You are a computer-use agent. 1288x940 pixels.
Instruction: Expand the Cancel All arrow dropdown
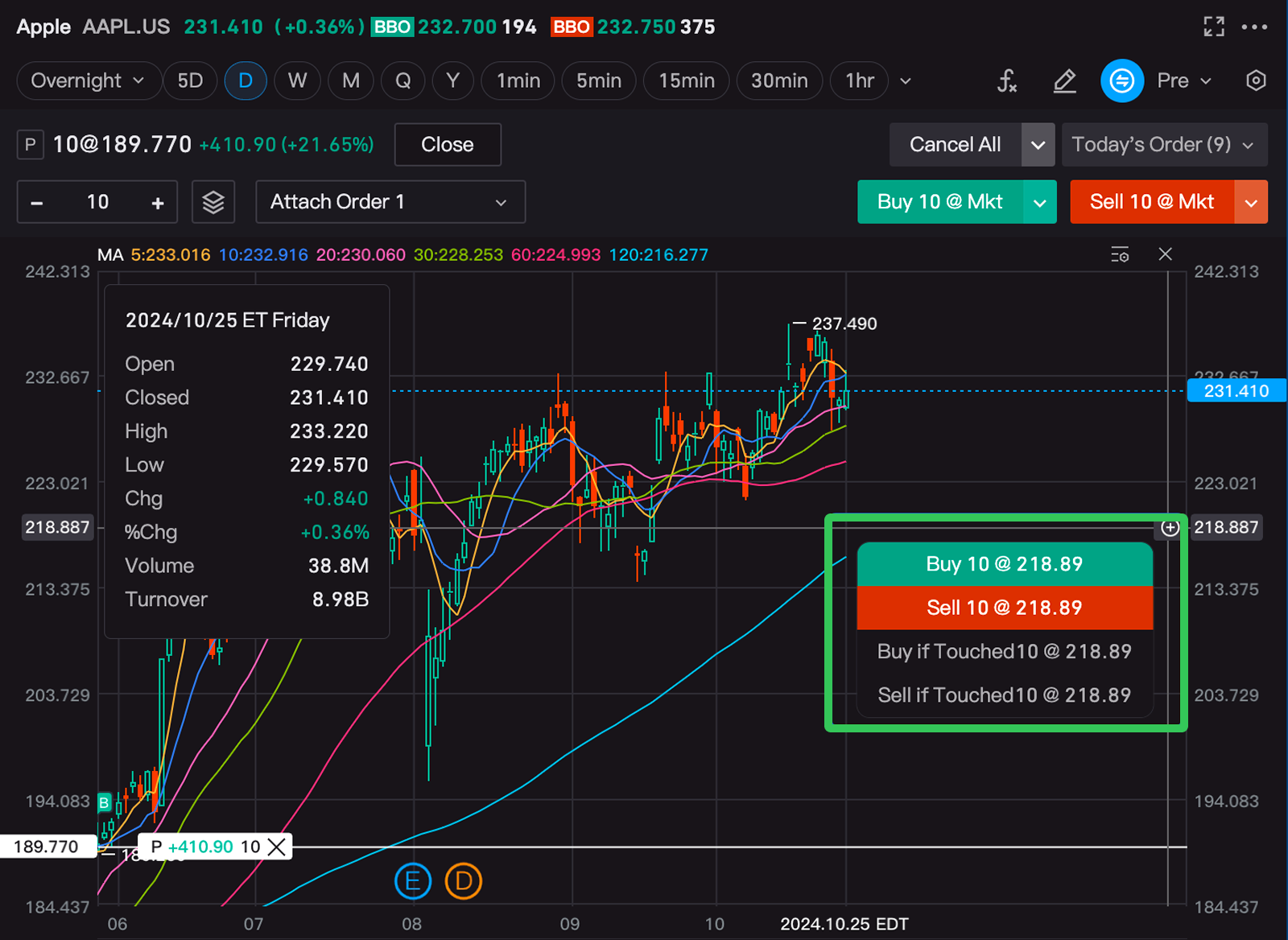tap(1038, 145)
